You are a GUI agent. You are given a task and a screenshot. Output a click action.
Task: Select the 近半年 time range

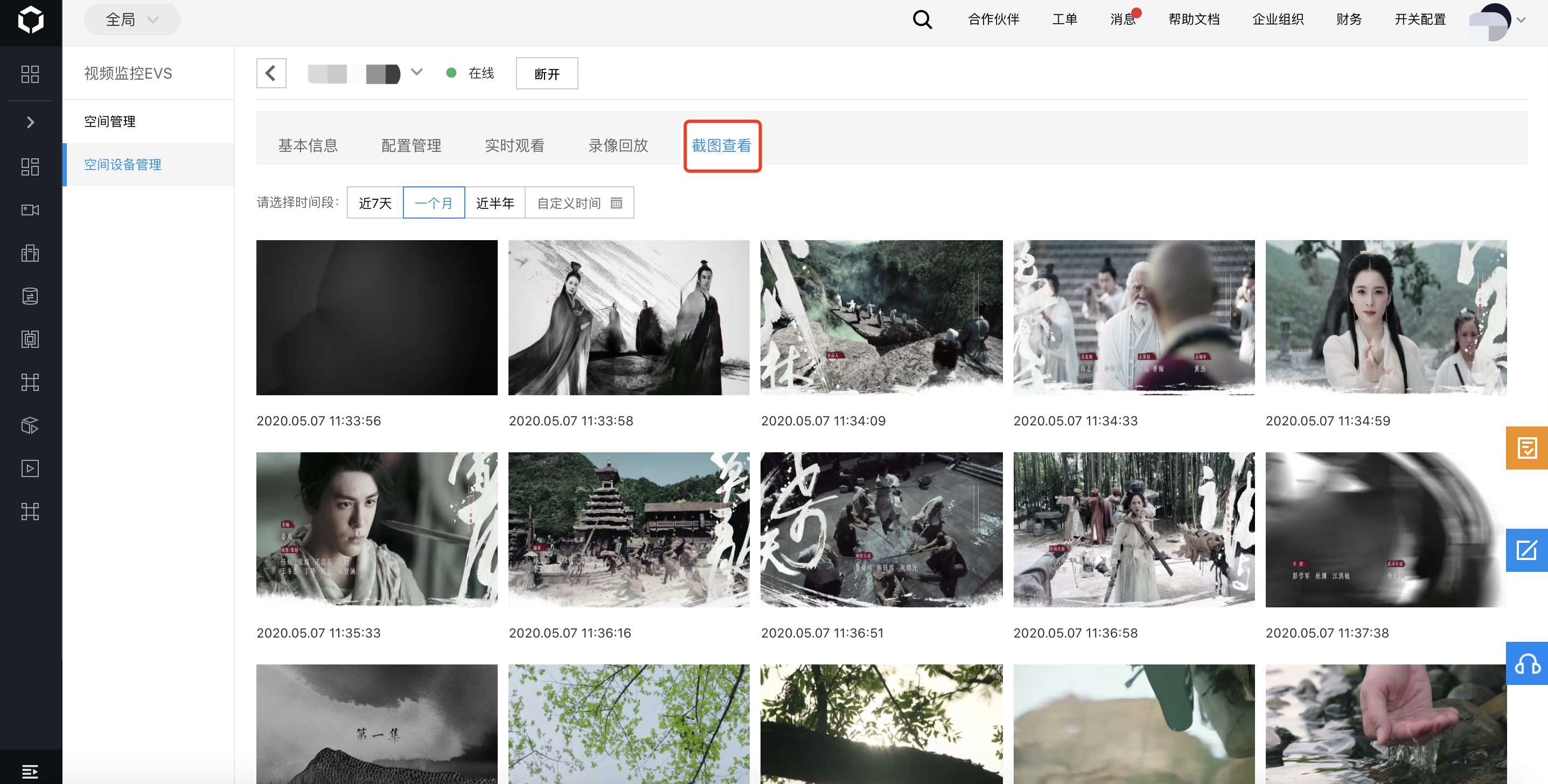coord(495,203)
